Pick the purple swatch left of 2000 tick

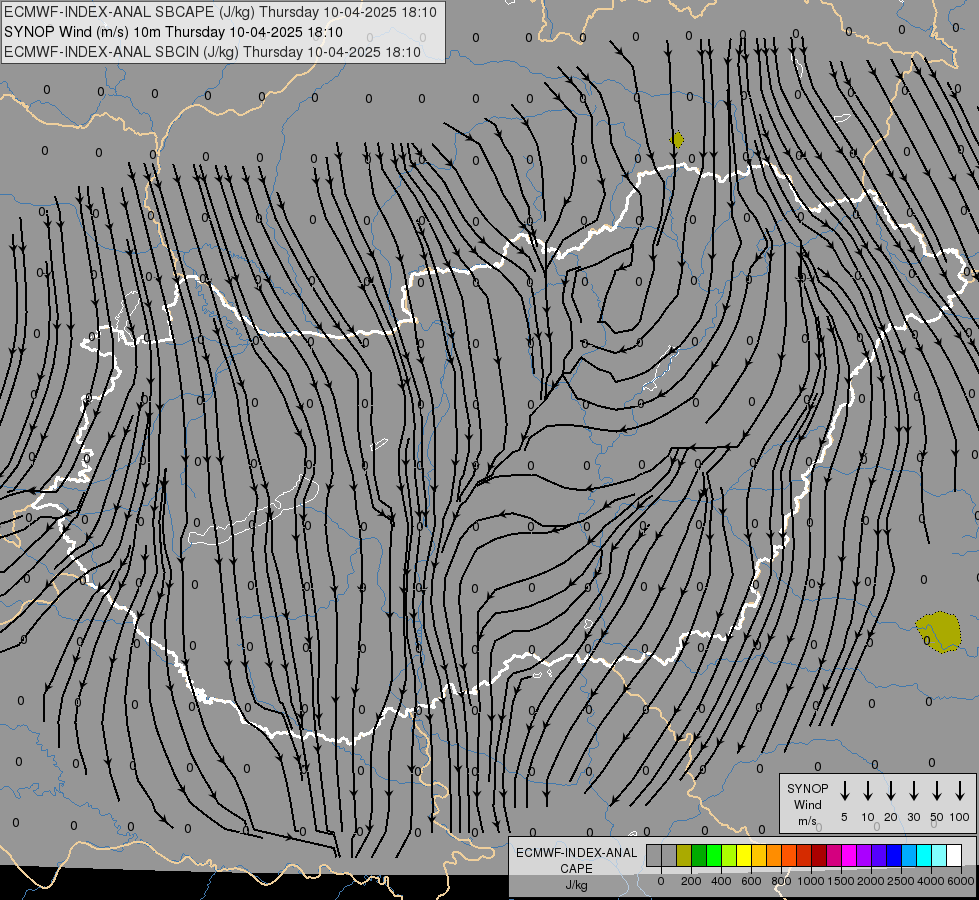pos(863,855)
